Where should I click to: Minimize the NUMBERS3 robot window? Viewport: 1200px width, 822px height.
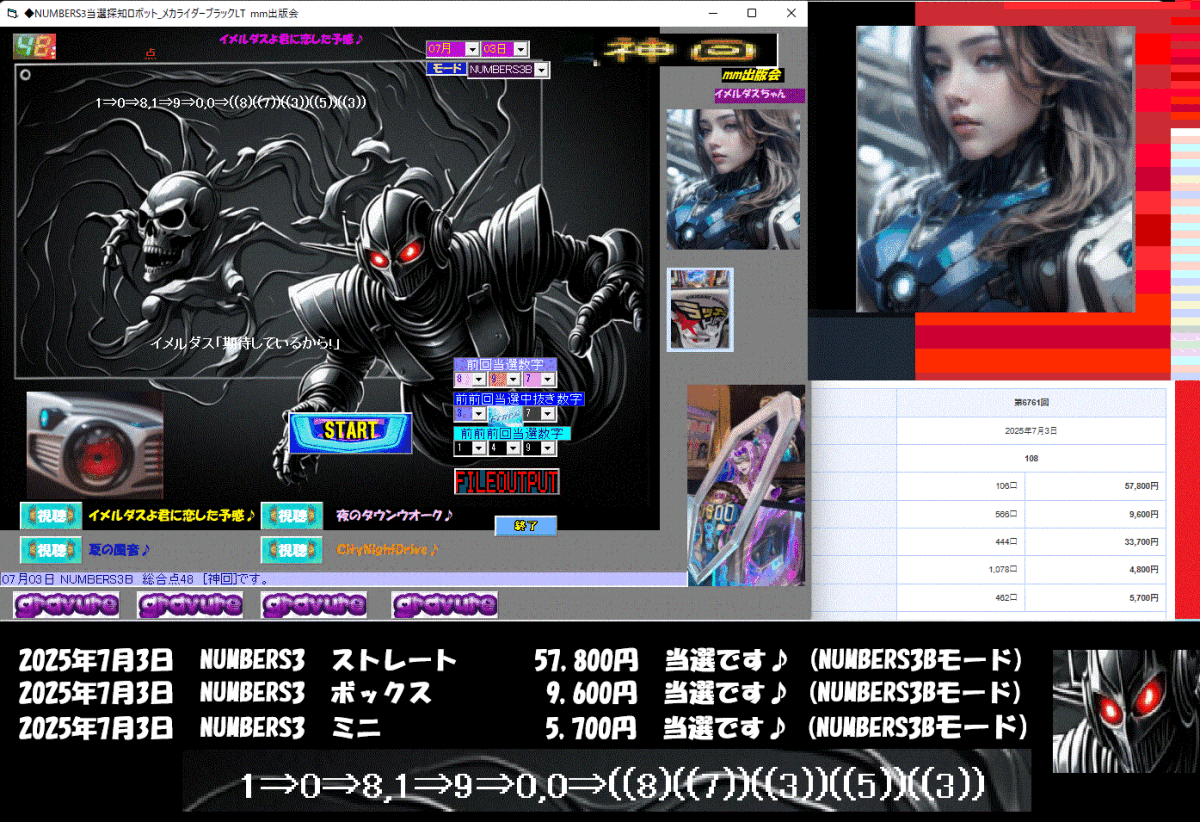tap(714, 13)
